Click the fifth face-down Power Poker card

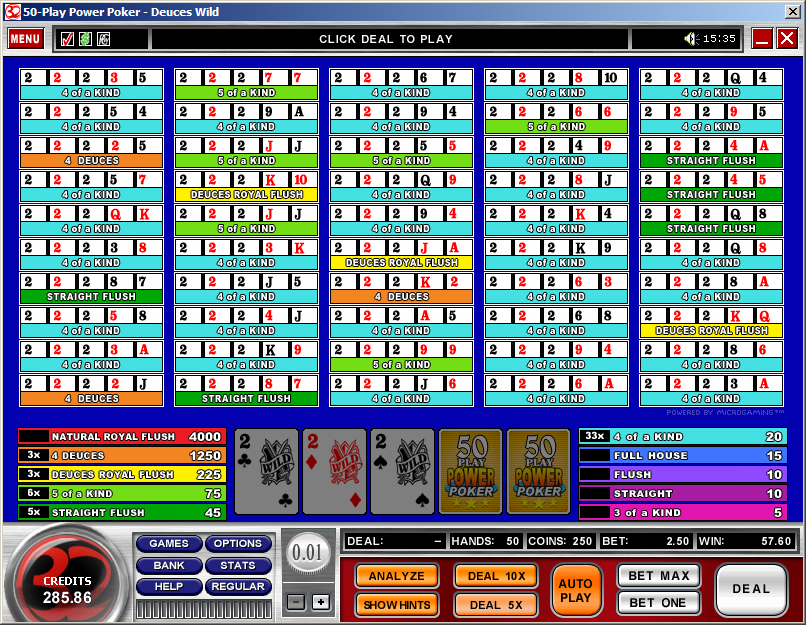click(538, 471)
